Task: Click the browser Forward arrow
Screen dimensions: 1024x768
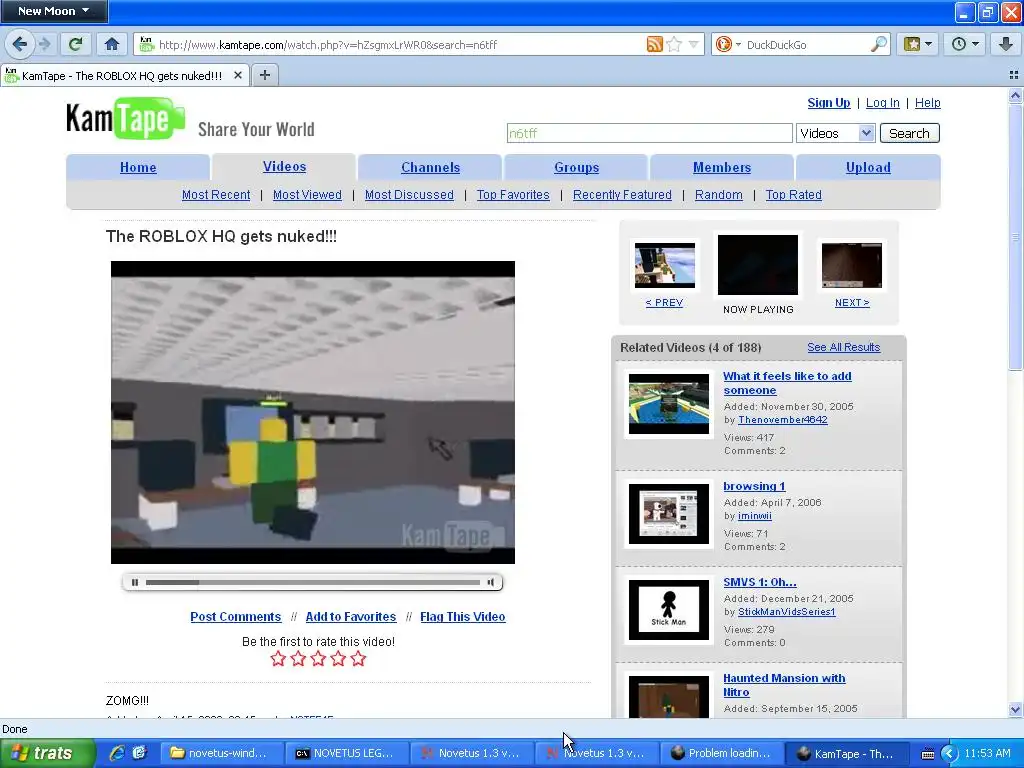Action: coord(44,44)
